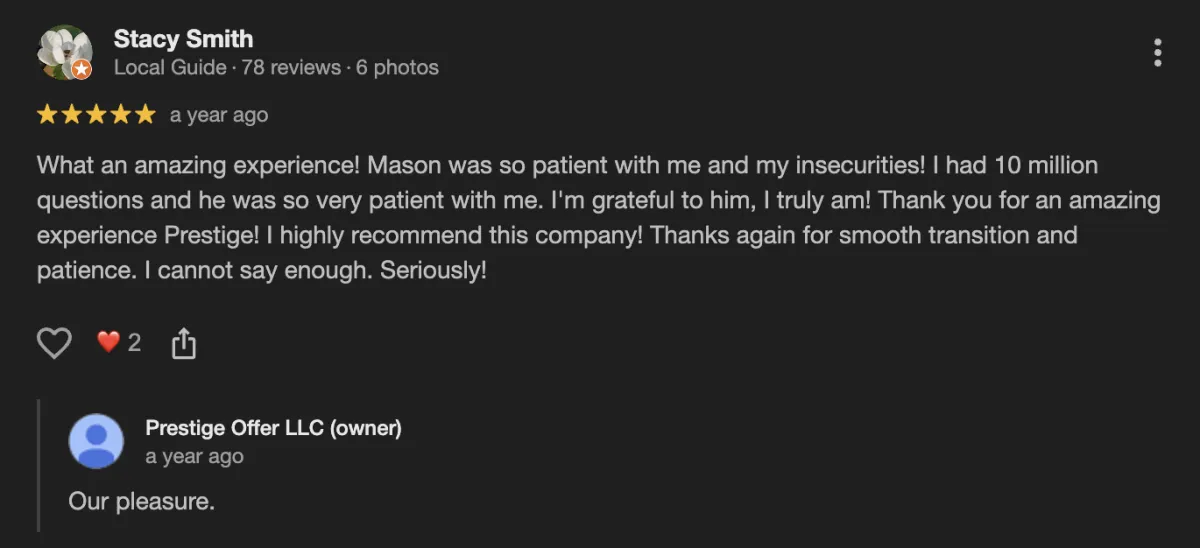Click the red heart reaction emoji

coord(108,343)
